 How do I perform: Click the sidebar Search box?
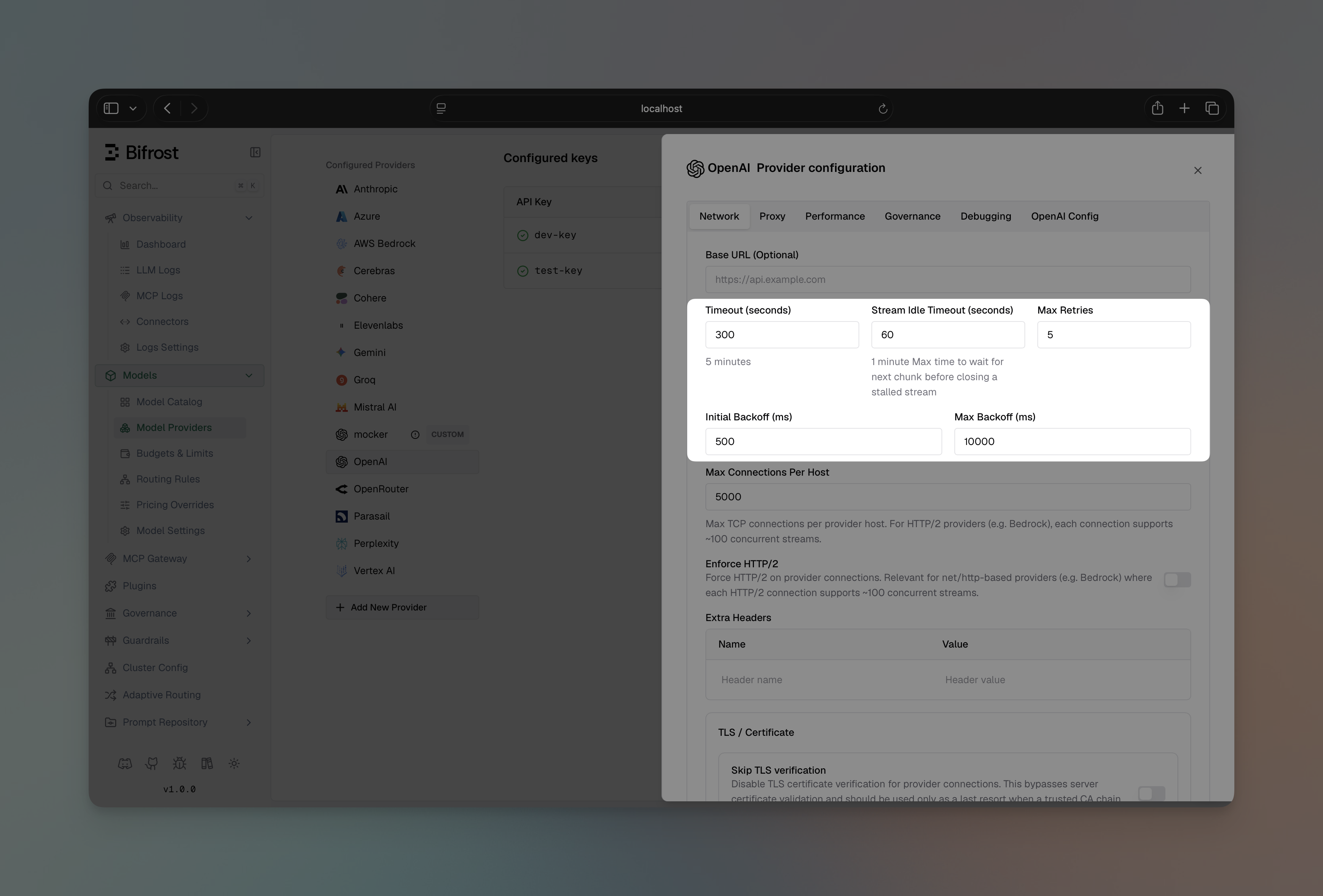click(x=179, y=186)
